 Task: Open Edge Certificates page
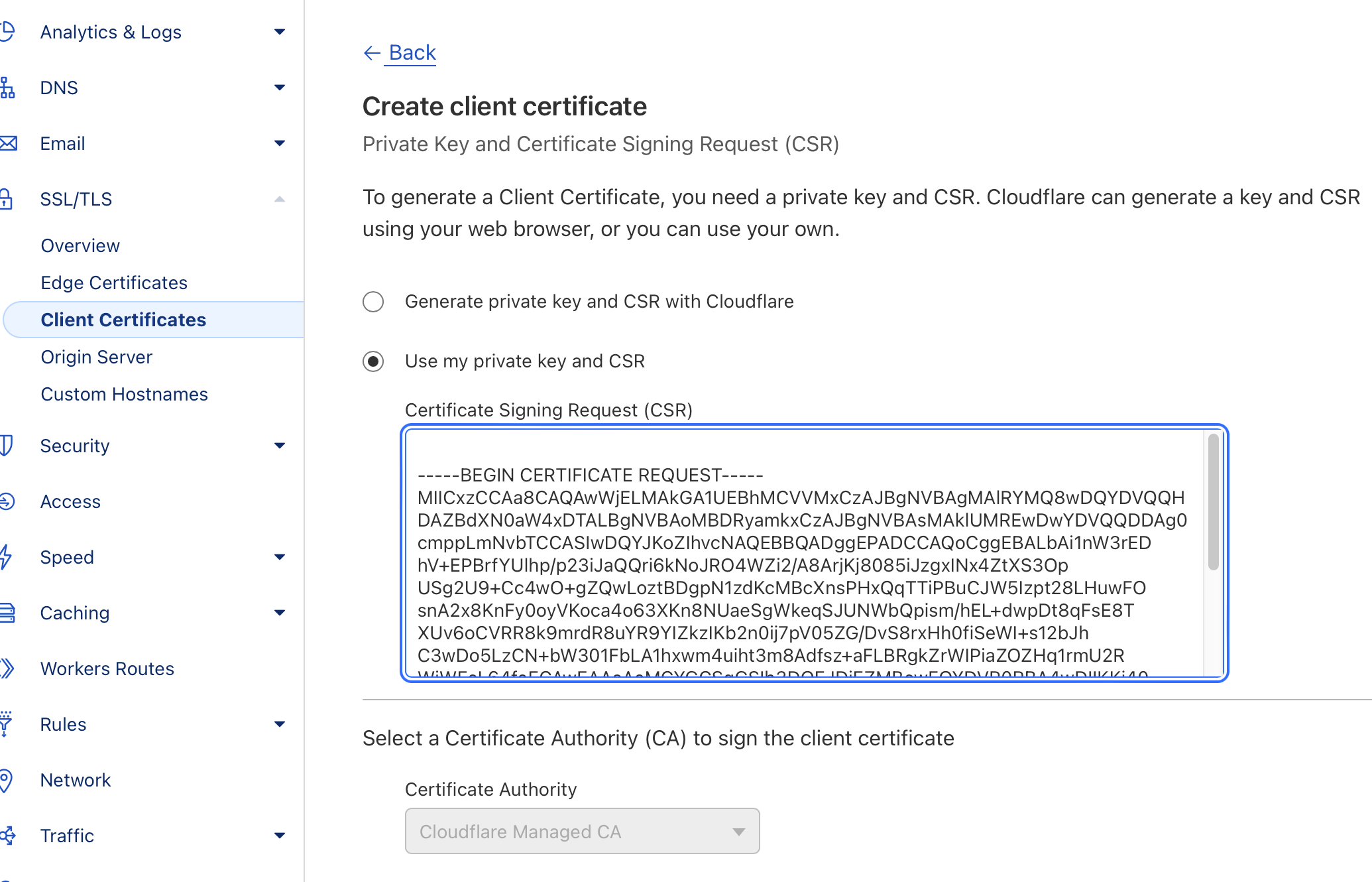coord(114,283)
